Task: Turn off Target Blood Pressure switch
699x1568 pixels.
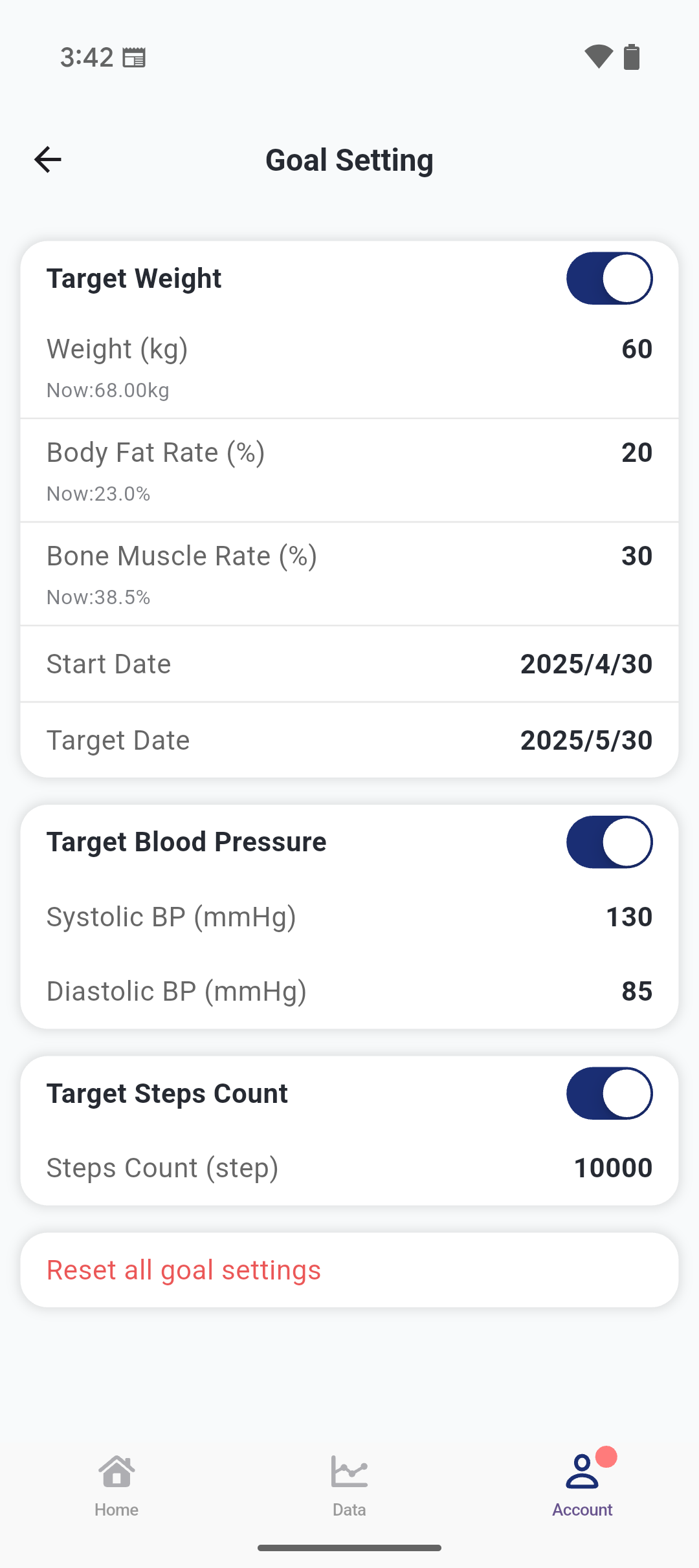Action: click(x=609, y=842)
